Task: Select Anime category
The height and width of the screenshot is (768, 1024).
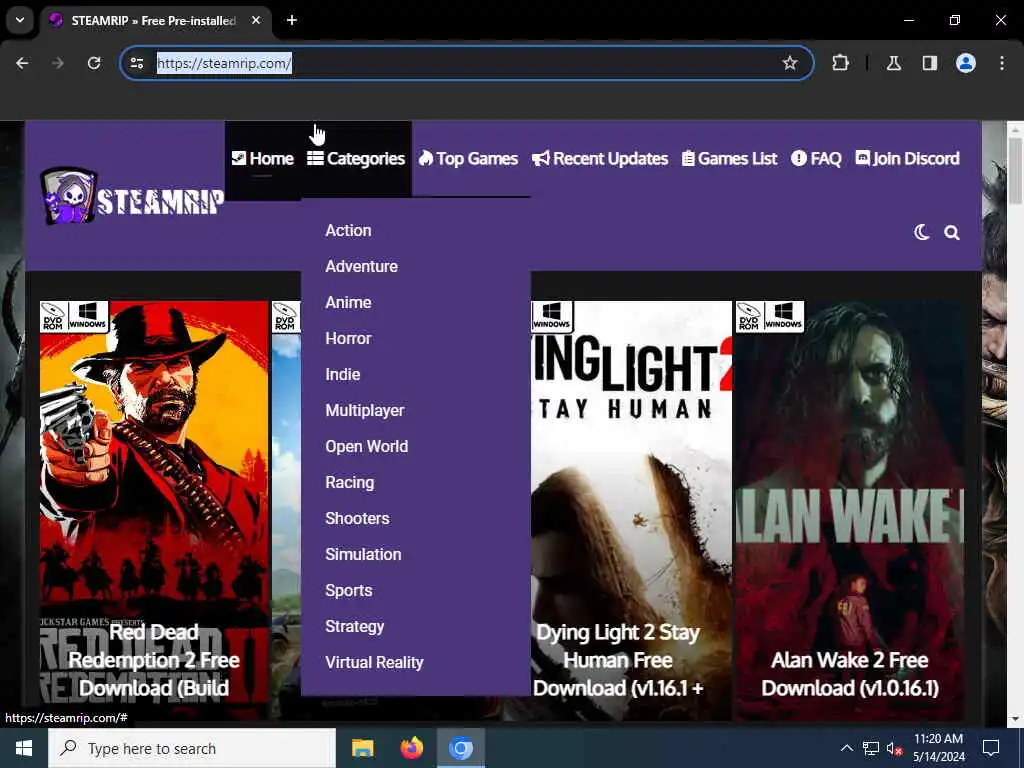Action: click(348, 302)
